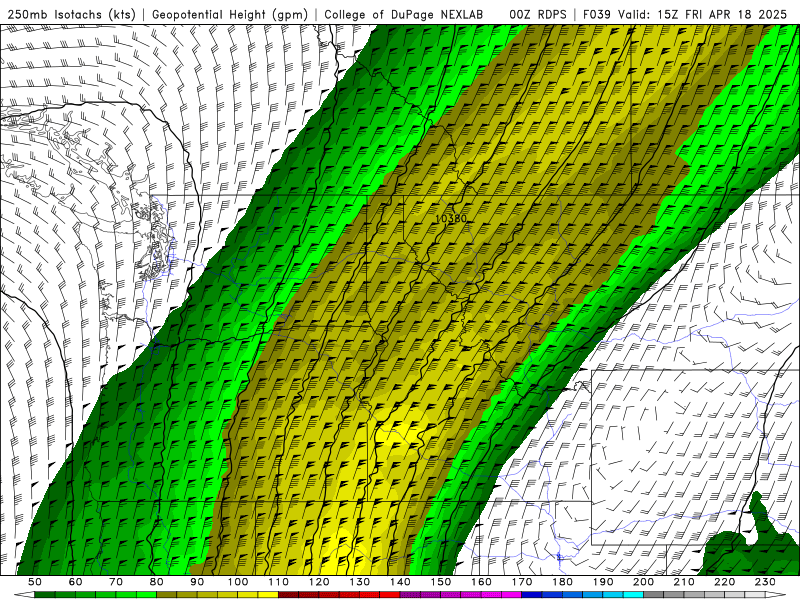Click the '00Z RDPS' model run label
800x600 pixels.
tap(538, 14)
